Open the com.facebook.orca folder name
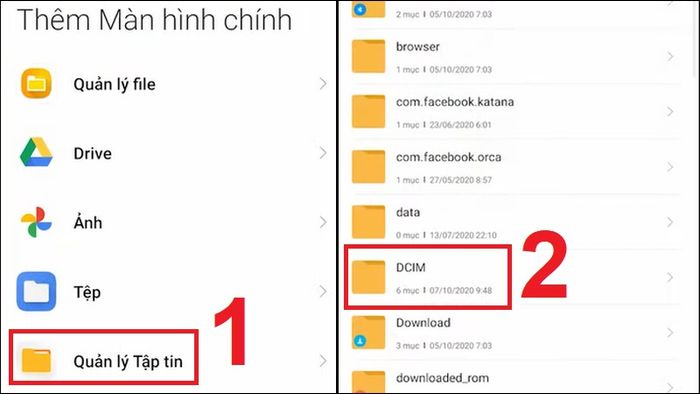This screenshot has height=394, width=700. pos(448,157)
